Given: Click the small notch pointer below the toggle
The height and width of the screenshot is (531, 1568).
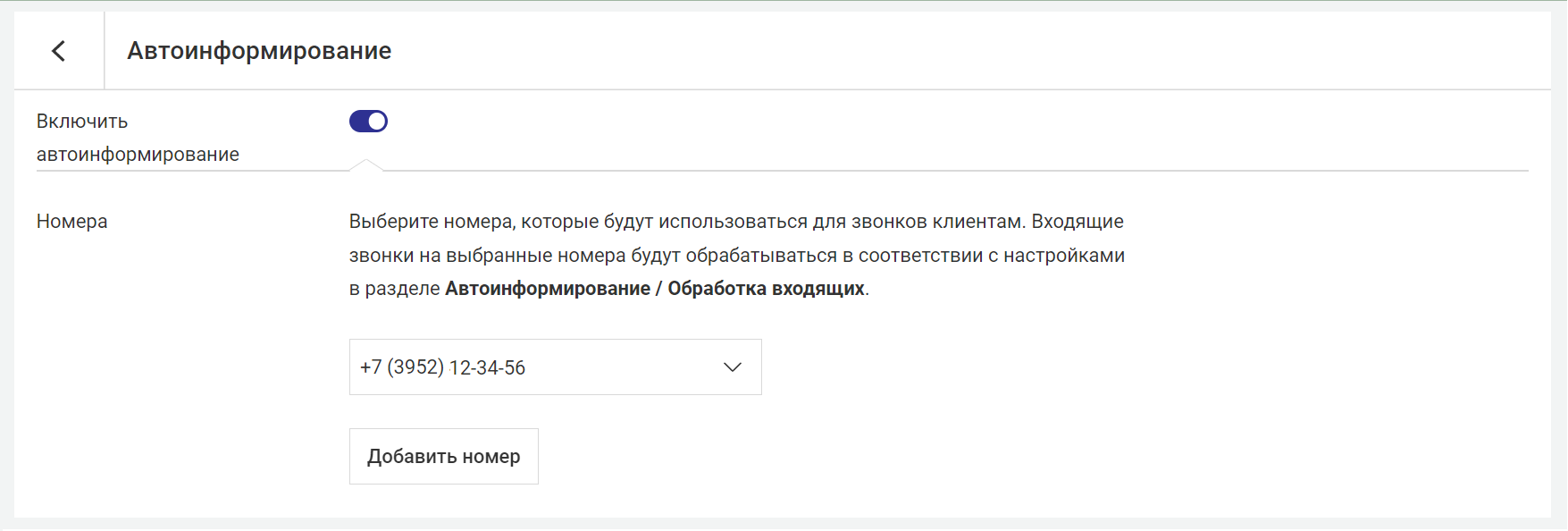Looking at the screenshot, I should click(366, 164).
